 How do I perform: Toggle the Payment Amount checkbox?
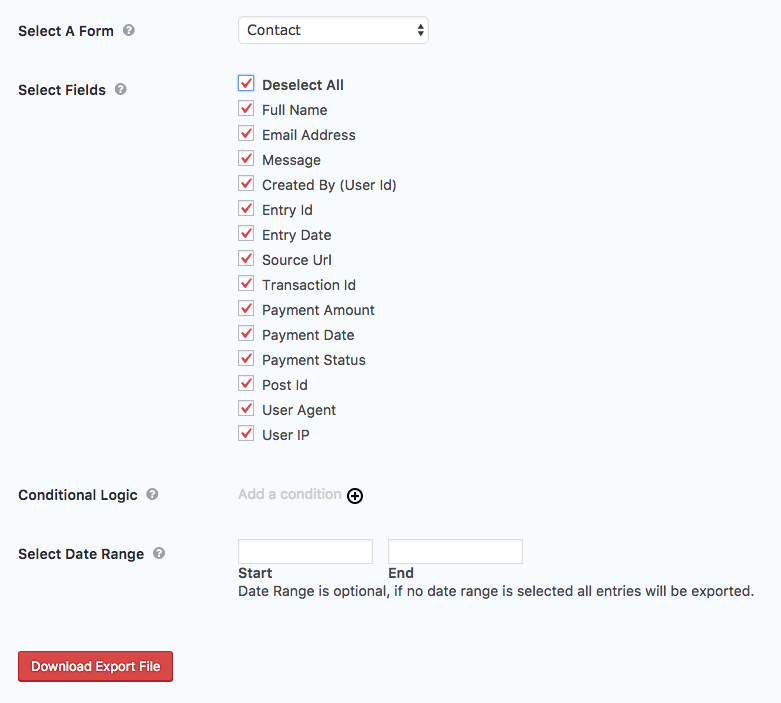(246, 309)
